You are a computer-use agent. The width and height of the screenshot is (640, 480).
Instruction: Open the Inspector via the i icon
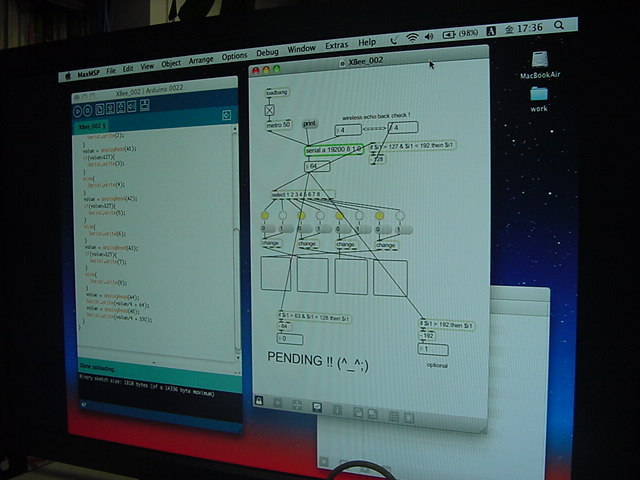click(337, 410)
